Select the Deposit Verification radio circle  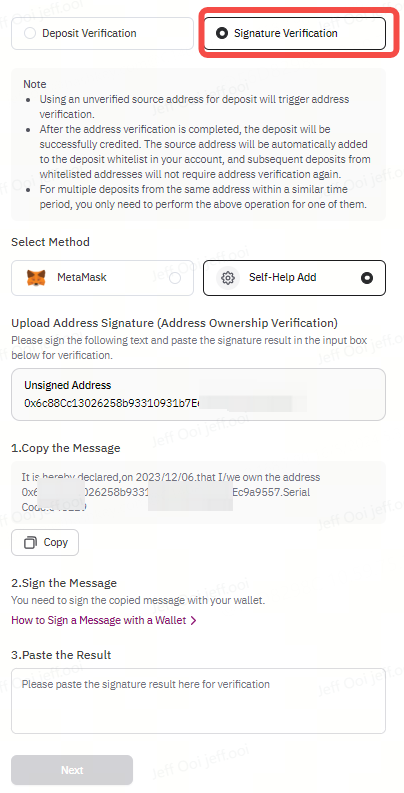30,33
